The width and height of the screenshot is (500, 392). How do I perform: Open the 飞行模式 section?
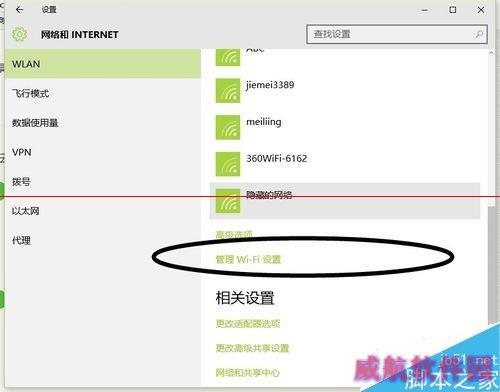coord(103,93)
